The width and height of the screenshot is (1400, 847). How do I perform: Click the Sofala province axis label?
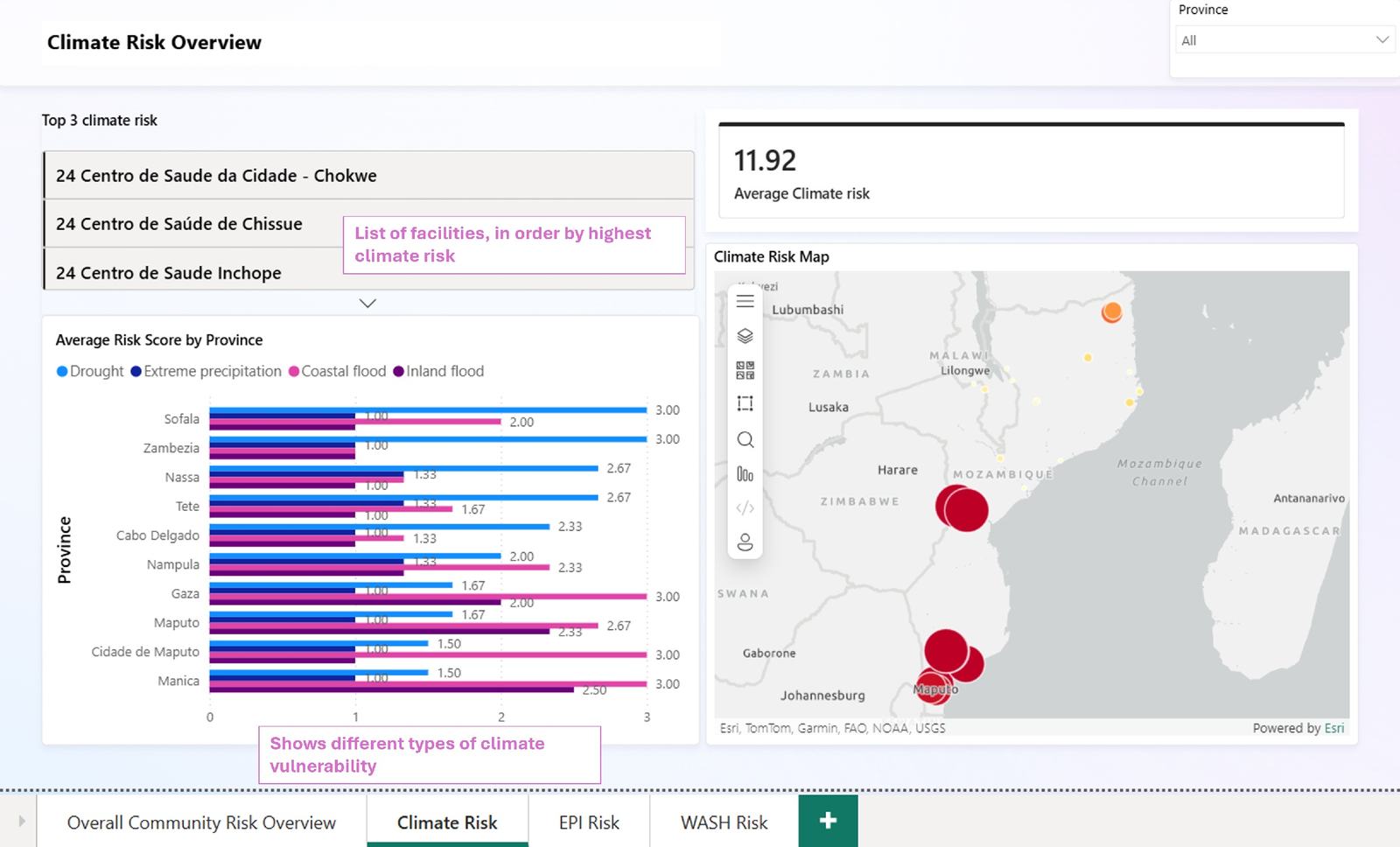(181, 419)
